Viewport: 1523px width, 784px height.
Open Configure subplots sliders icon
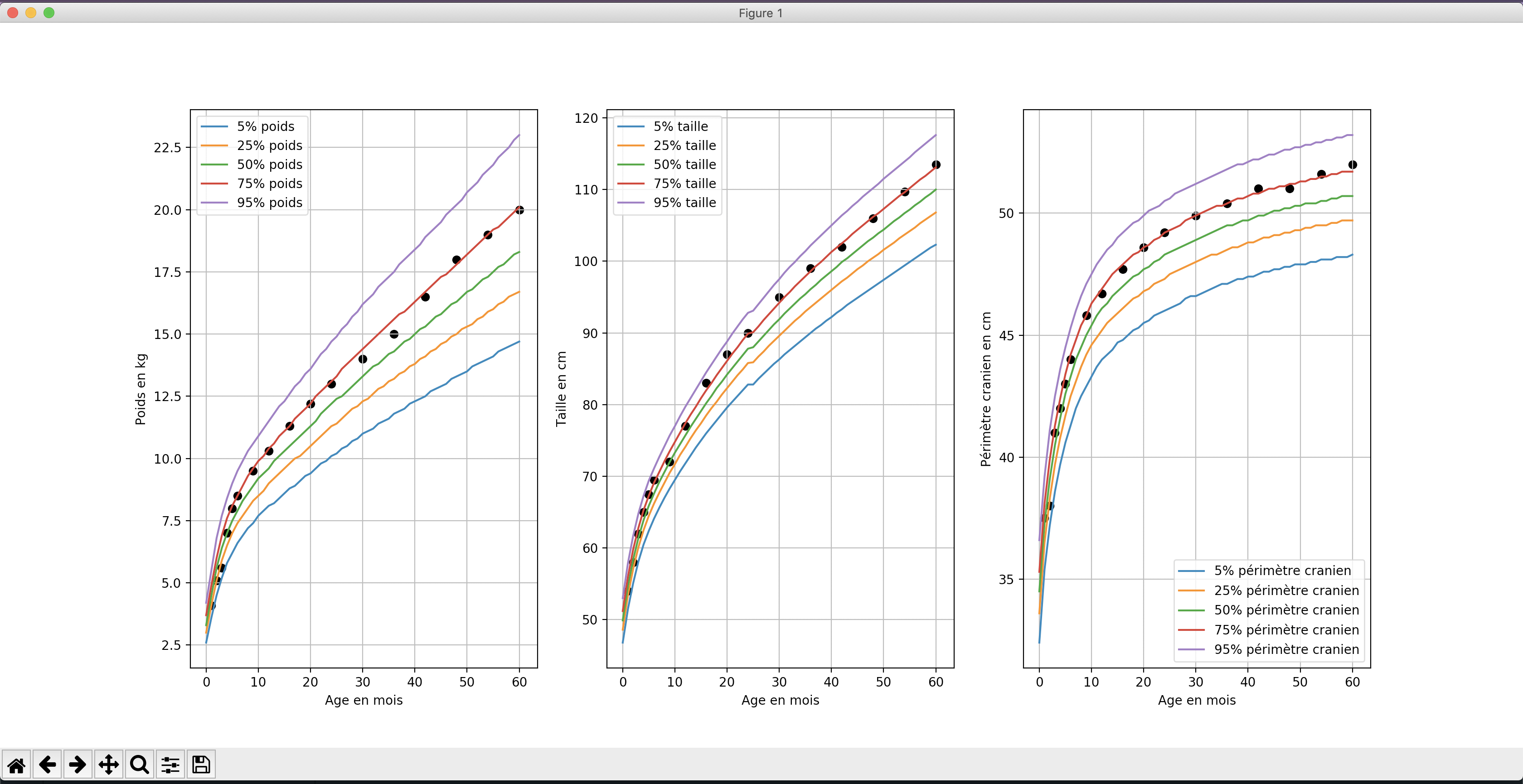[170, 765]
